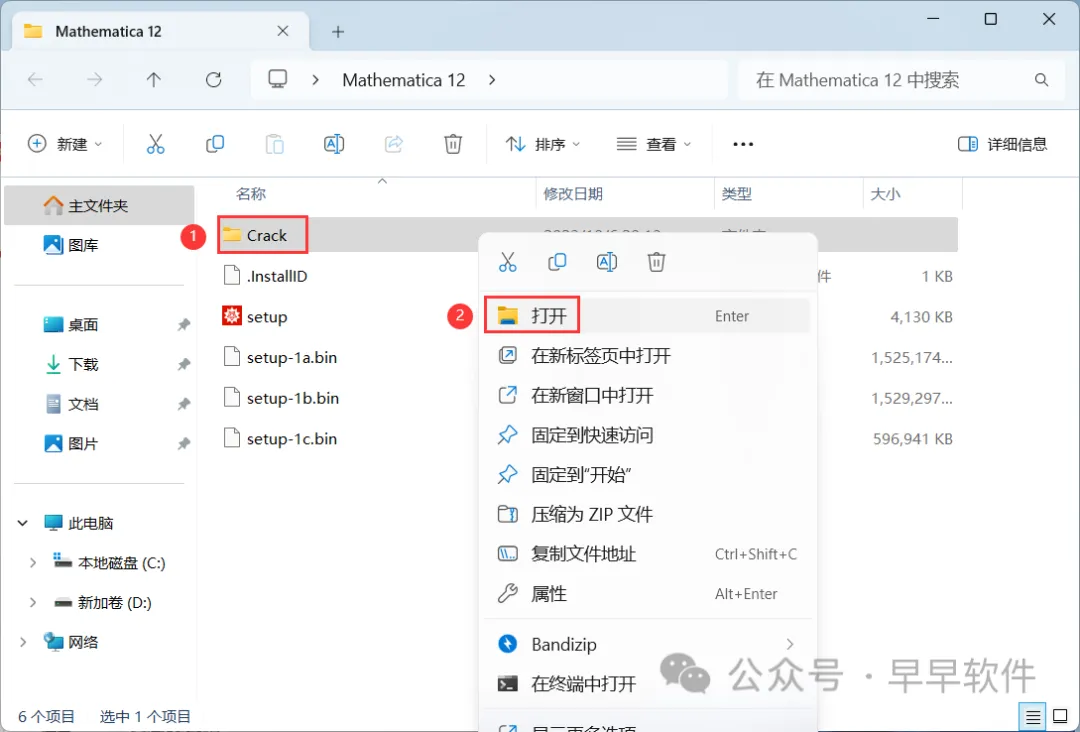Expand the 新加卷 (D:) node
The height and width of the screenshot is (732, 1080).
coord(32,603)
